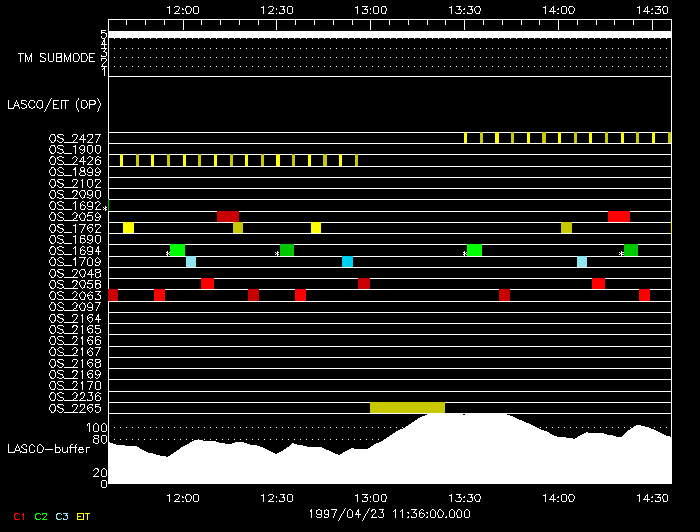Screen dimensions: 700x532
Task: Select the rightmost light cyan block in OS_1709 row
Action: (x=582, y=262)
